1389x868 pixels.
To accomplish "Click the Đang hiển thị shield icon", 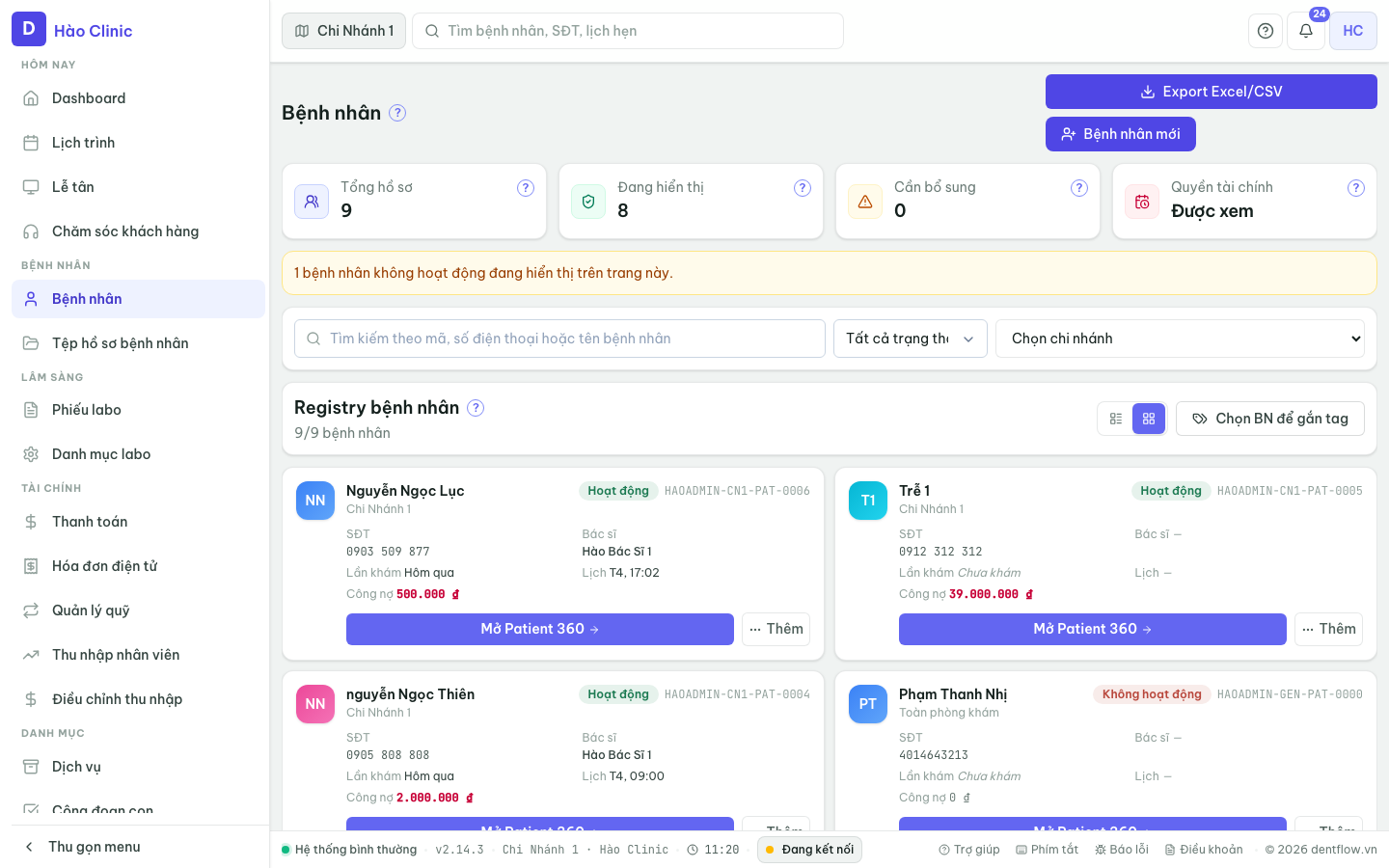I will click(x=588, y=202).
